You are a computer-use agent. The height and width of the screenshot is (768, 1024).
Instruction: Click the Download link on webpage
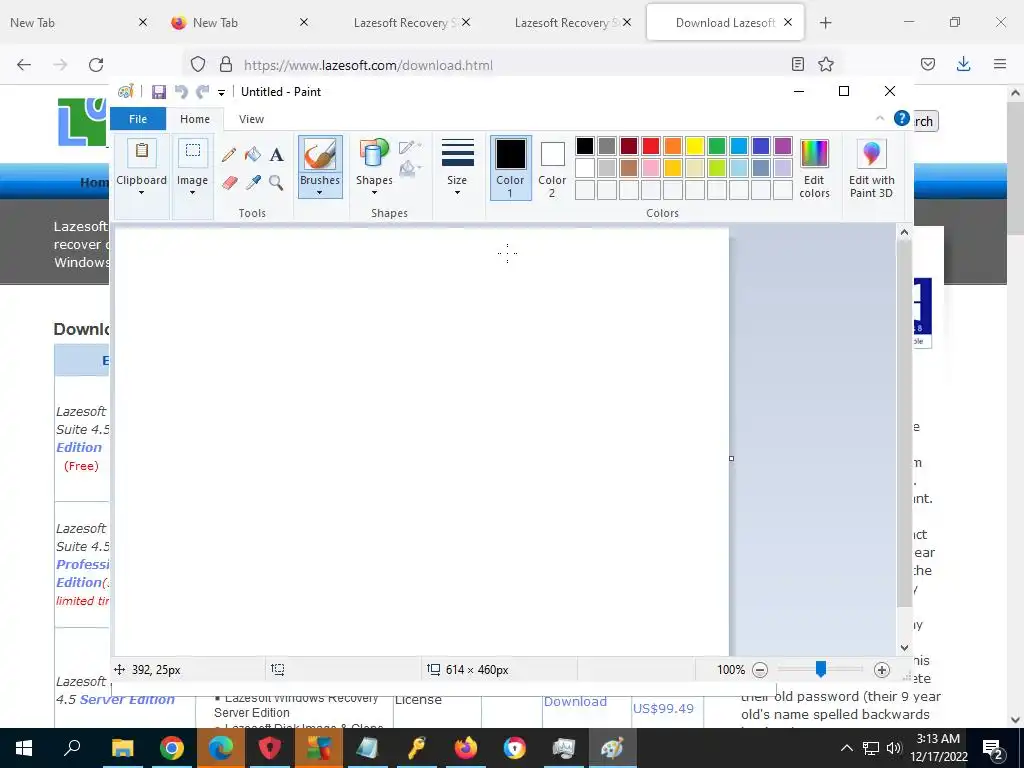pos(575,701)
